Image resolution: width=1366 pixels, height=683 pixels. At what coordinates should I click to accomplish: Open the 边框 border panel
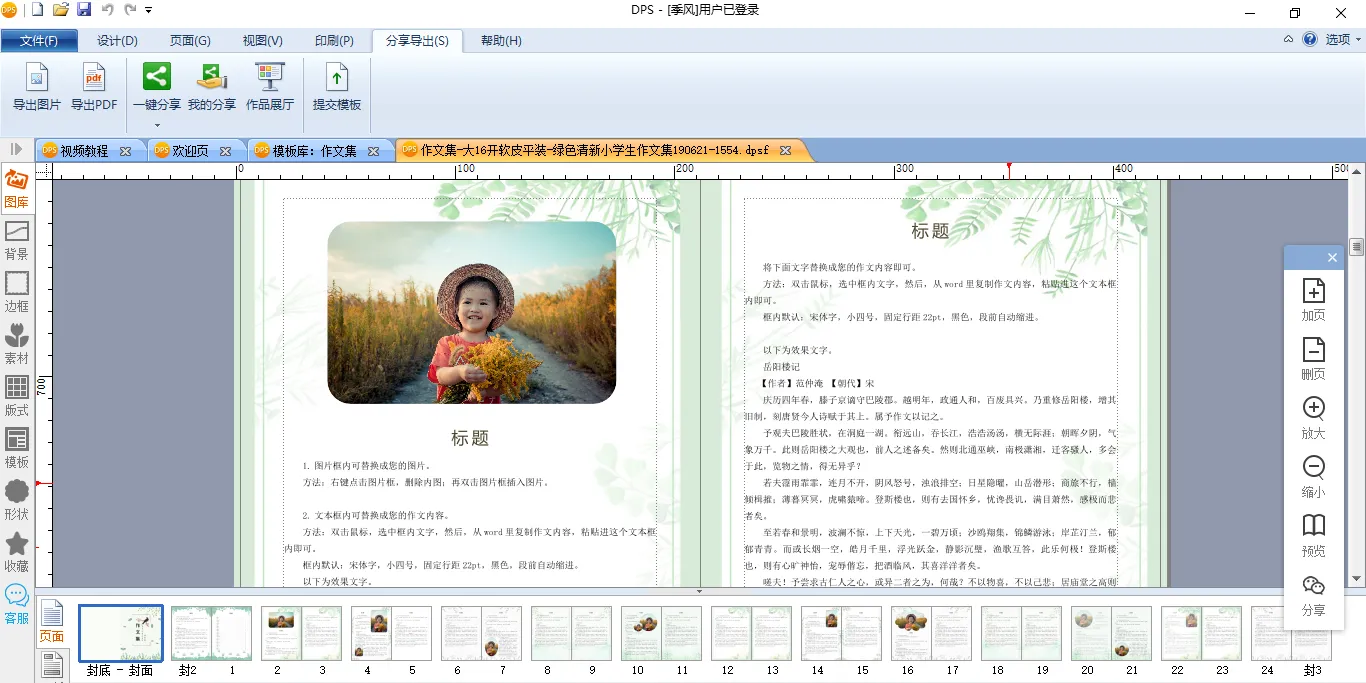(16, 292)
